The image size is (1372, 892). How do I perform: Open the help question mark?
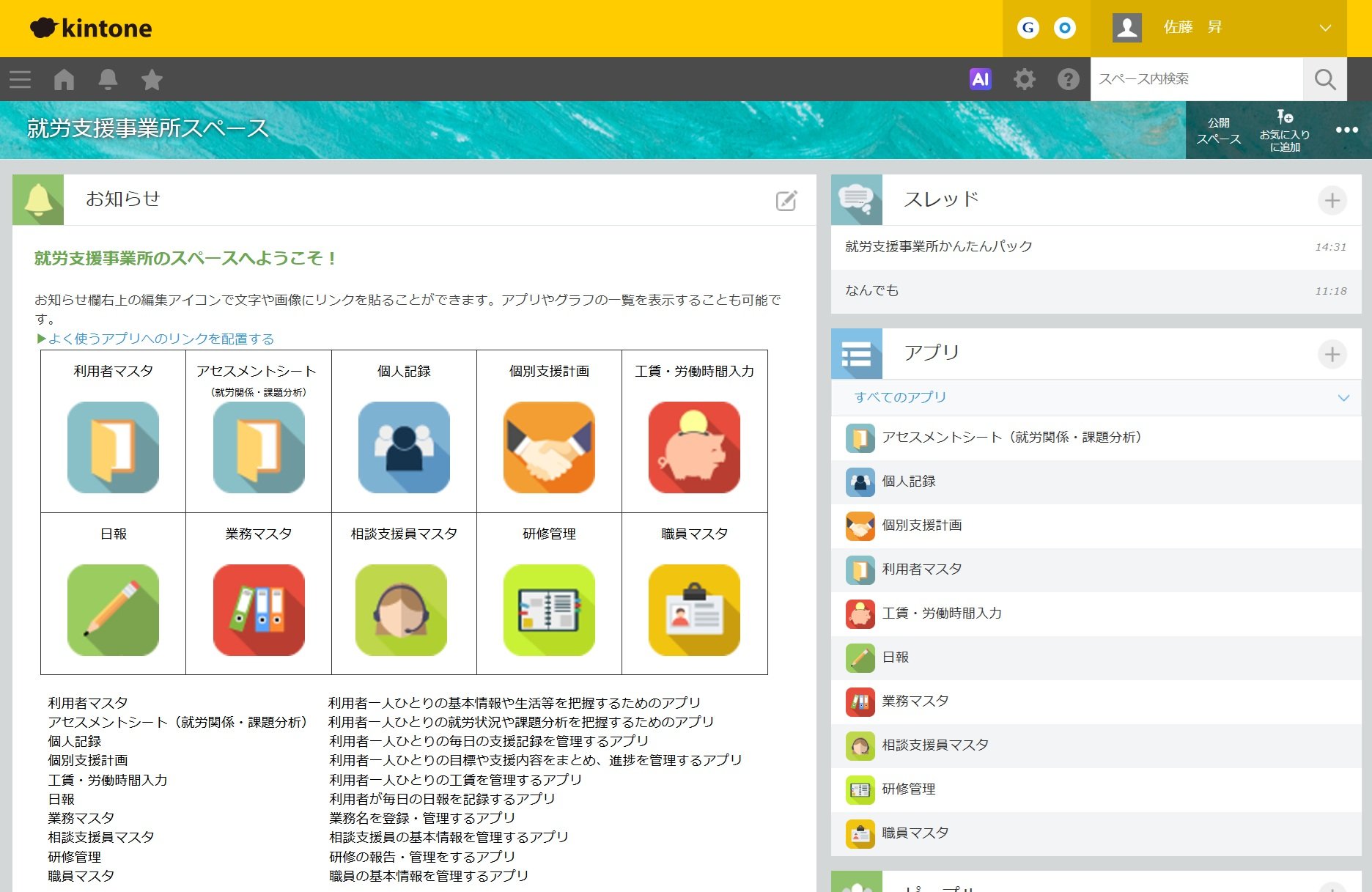pos(1068,79)
